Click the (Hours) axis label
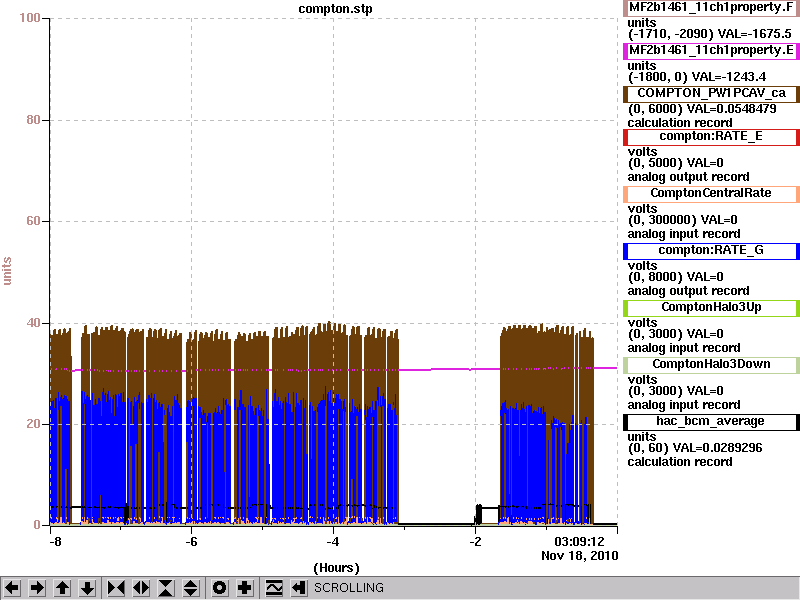800x600 pixels. click(336, 568)
